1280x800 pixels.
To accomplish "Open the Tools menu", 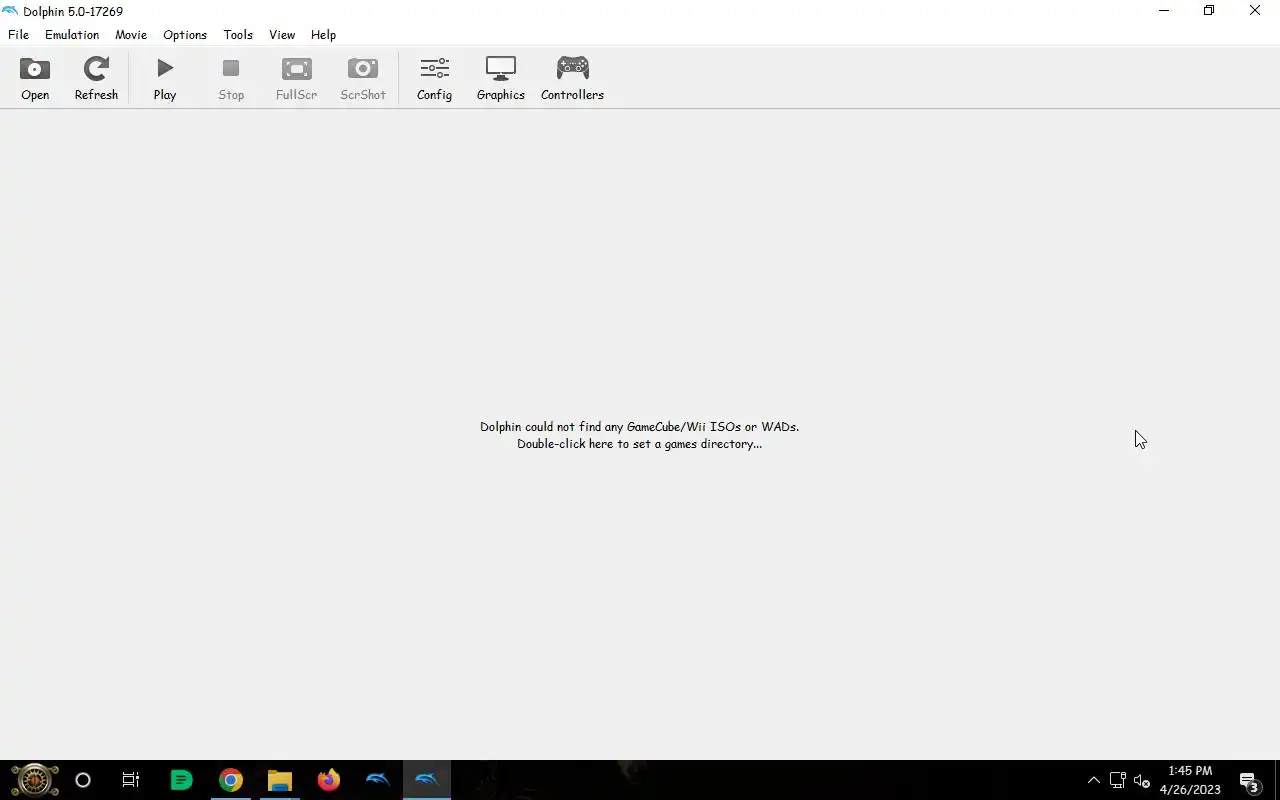I will click(x=238, y=34).
